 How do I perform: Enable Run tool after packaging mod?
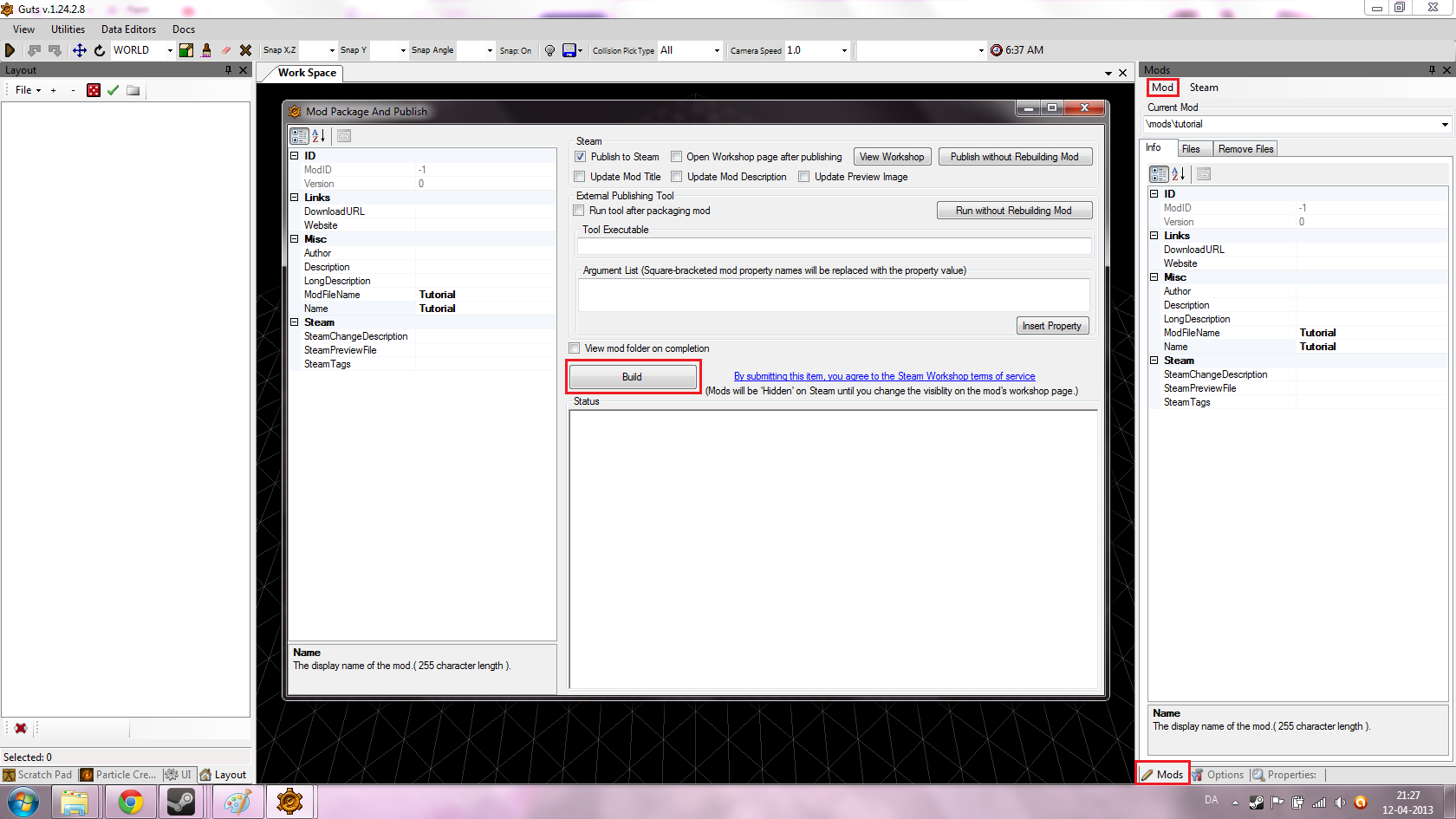click(579, 211)
